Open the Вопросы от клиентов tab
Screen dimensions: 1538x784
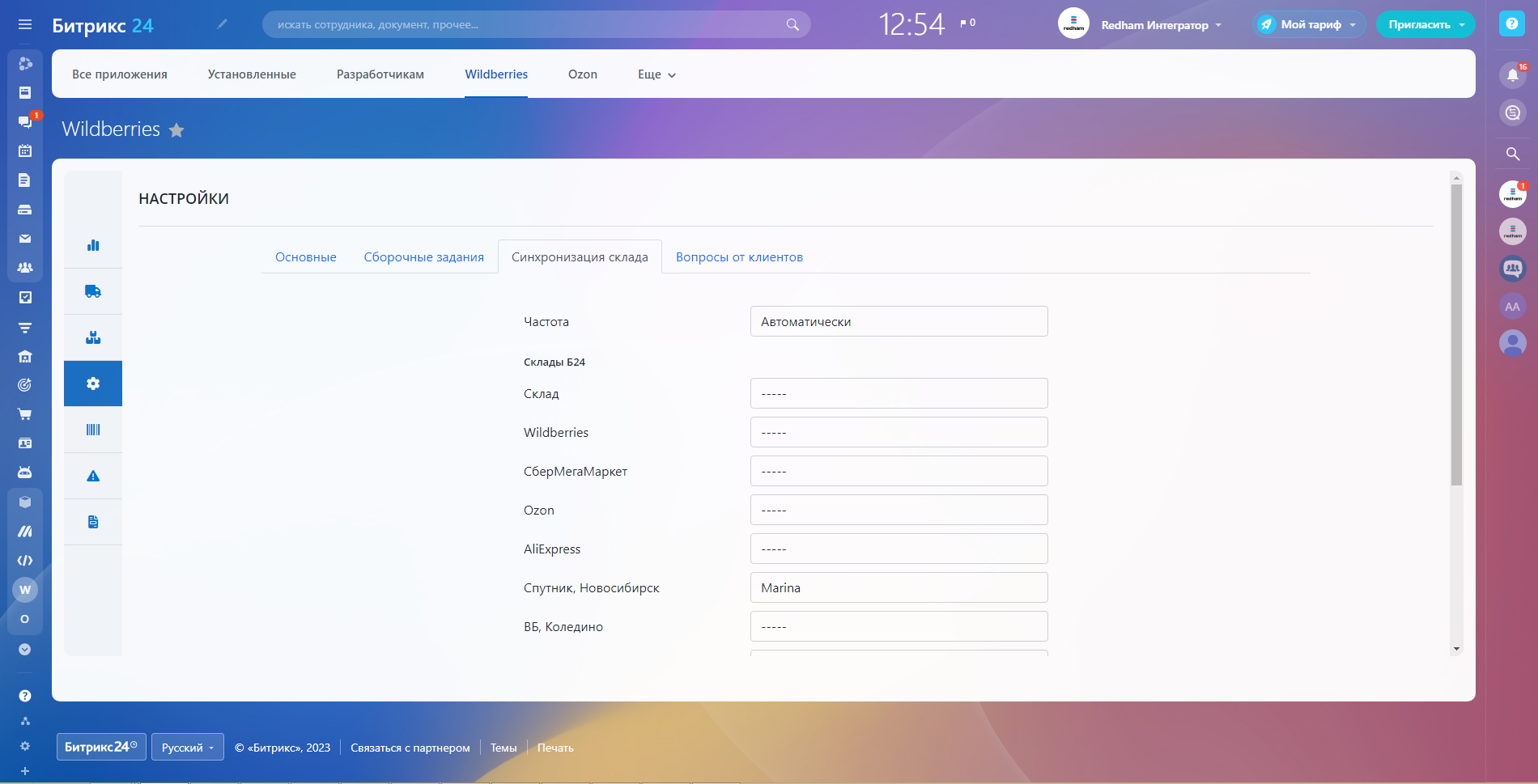[x=738, y=256]
